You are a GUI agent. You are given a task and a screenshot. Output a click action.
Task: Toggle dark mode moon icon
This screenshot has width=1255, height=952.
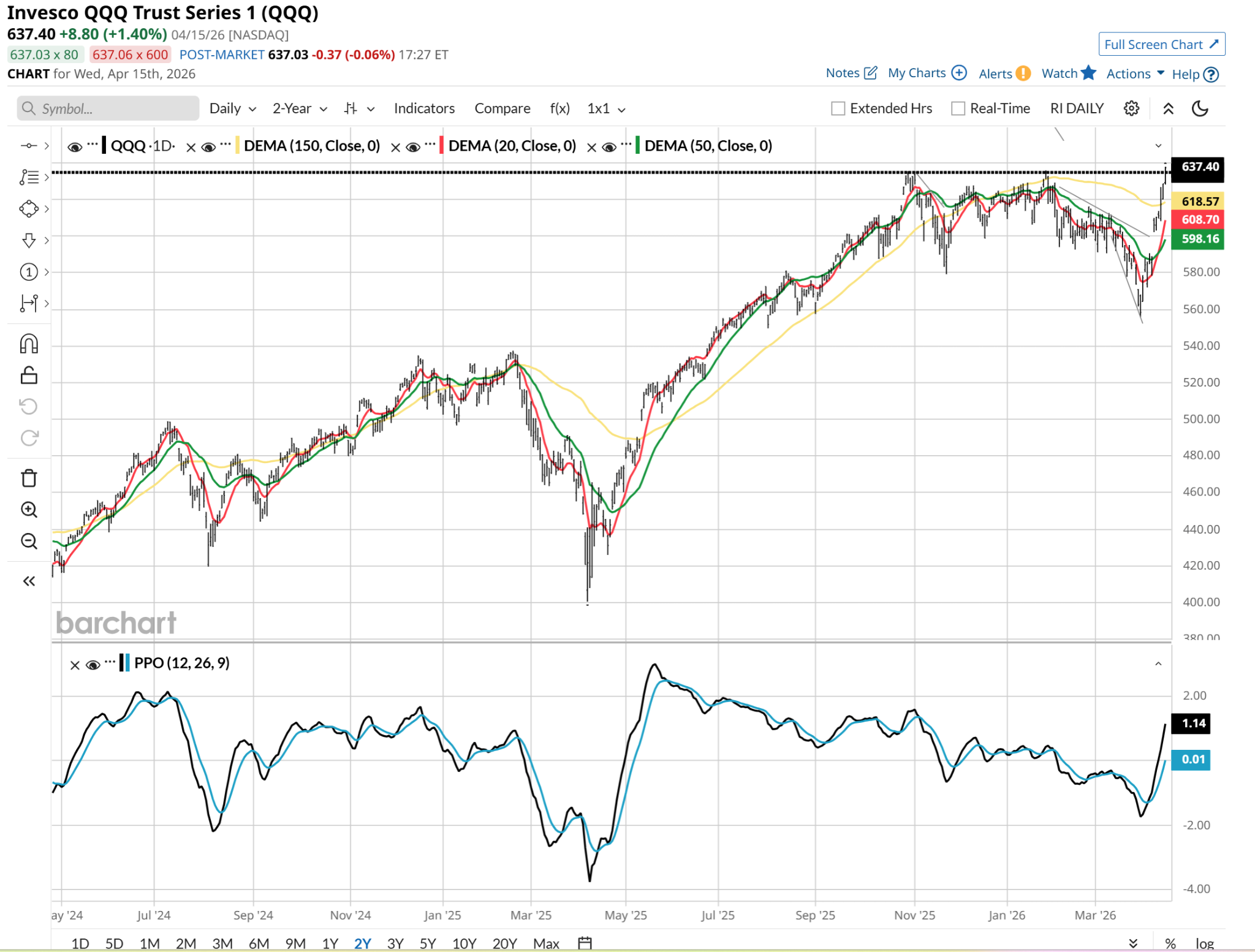[x=1199, y=108]
